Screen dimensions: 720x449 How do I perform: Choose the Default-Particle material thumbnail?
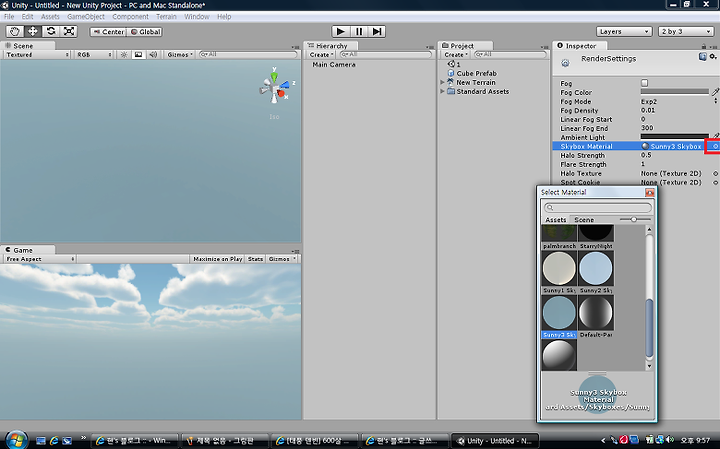coord(596,316)
